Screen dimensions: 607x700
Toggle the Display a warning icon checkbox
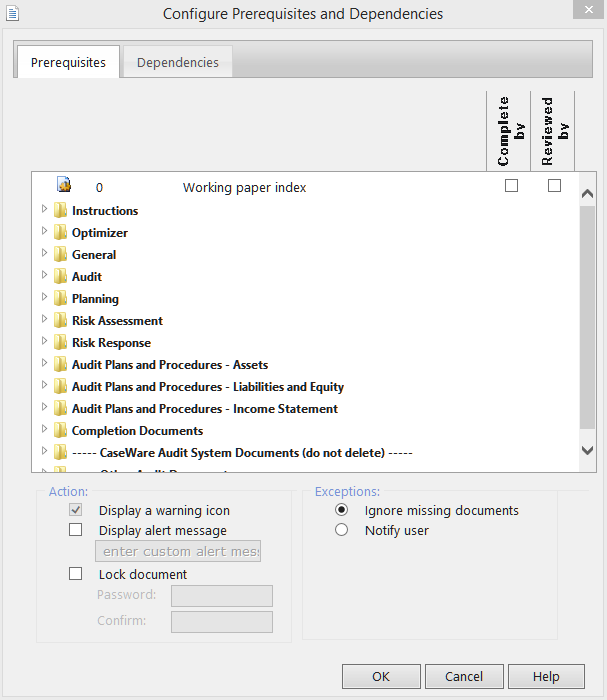(75, 509)
